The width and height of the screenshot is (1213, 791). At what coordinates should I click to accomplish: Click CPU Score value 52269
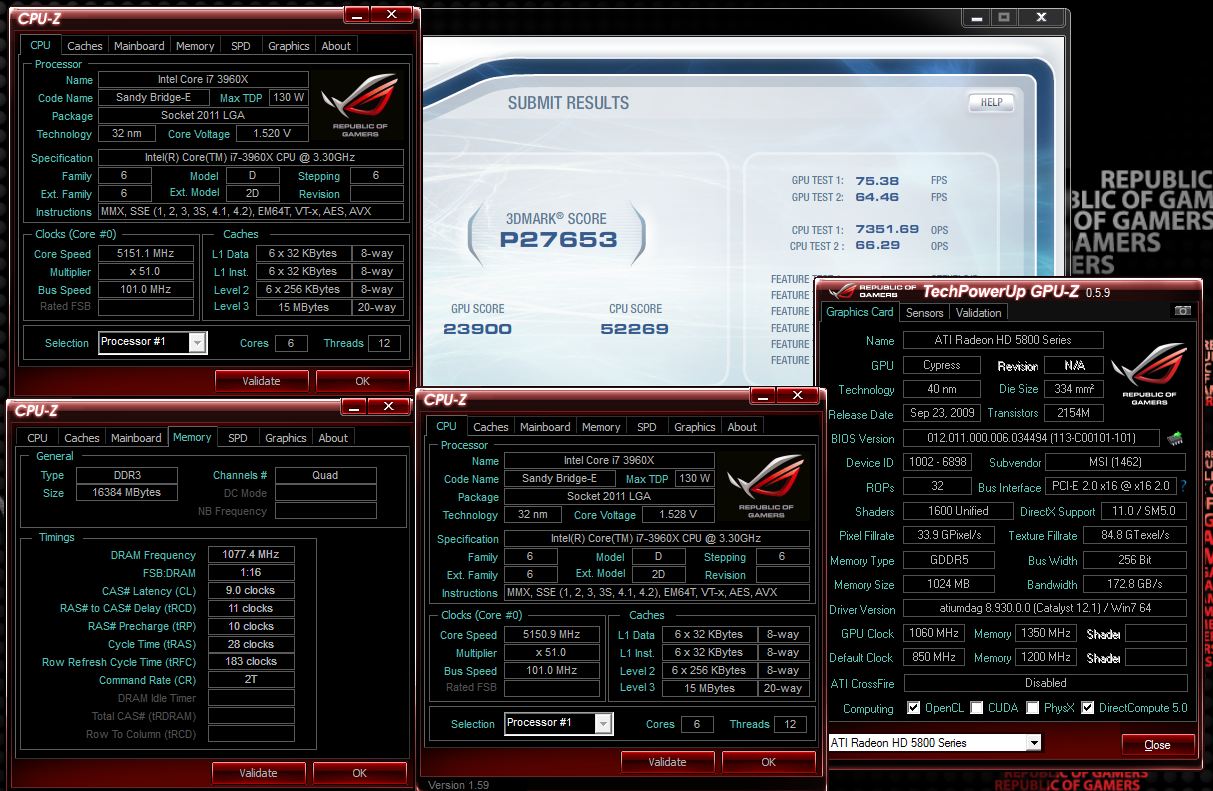(x=635, y=328)
